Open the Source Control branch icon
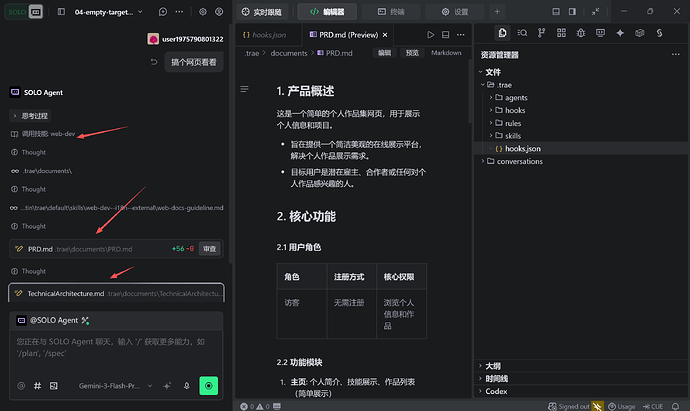The width and height of the screenshot is (690, 411). pyautogui.click(x=542, y=33)
